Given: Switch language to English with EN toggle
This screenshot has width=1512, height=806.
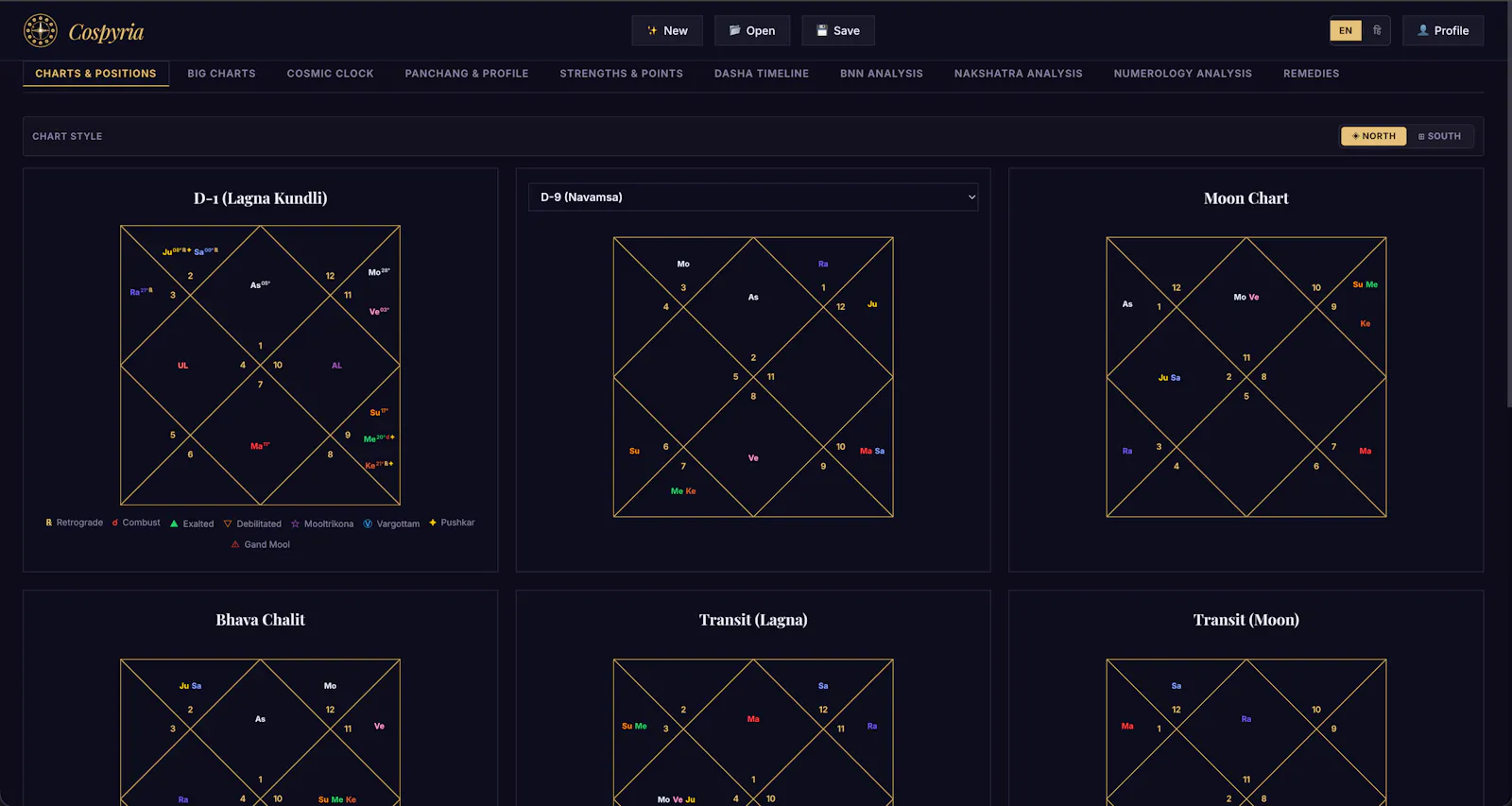Looking at the screenshot, I should tap(1346, 30).
